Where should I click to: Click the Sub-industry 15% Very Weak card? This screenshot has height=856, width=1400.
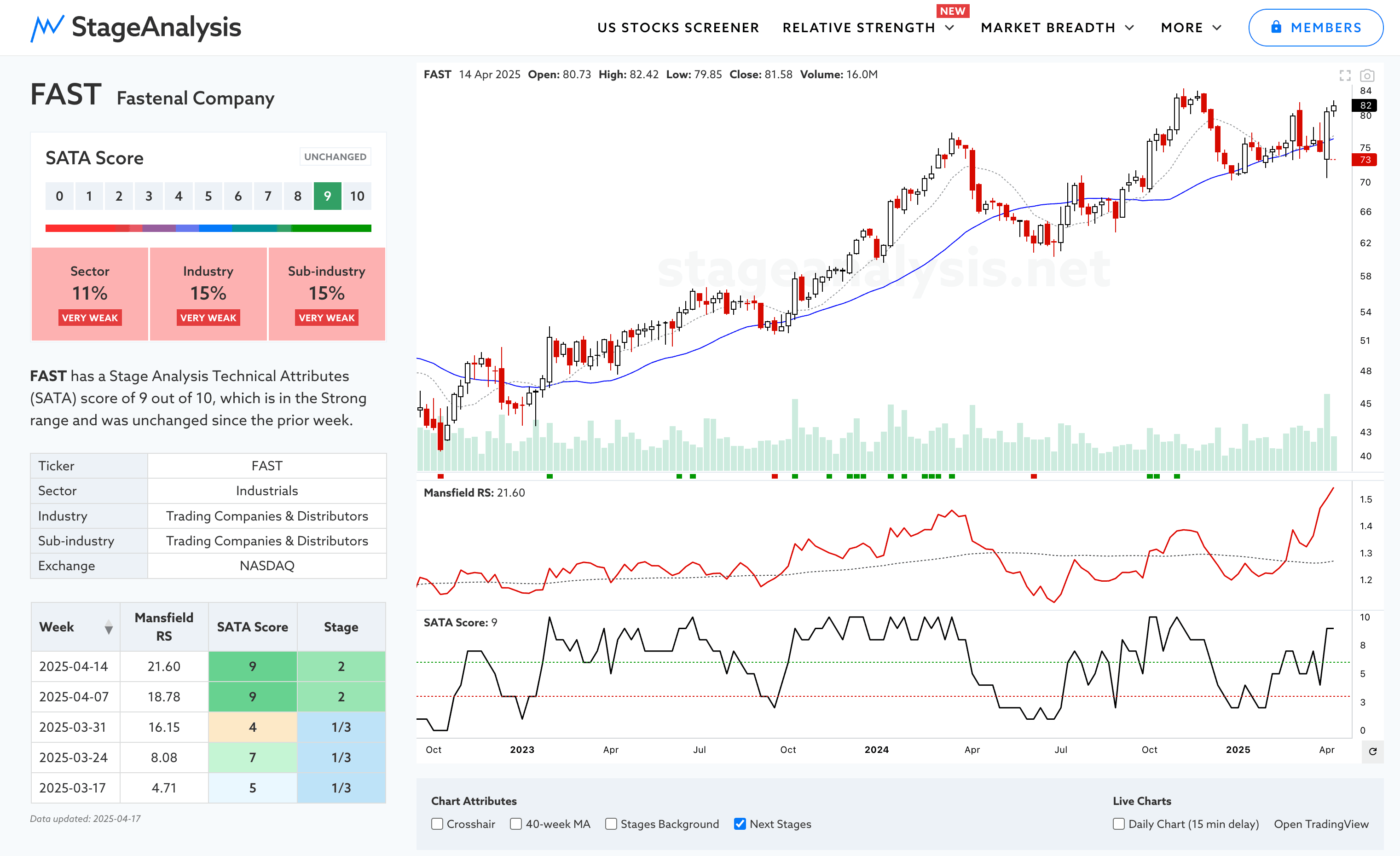(x=327, y=294)
